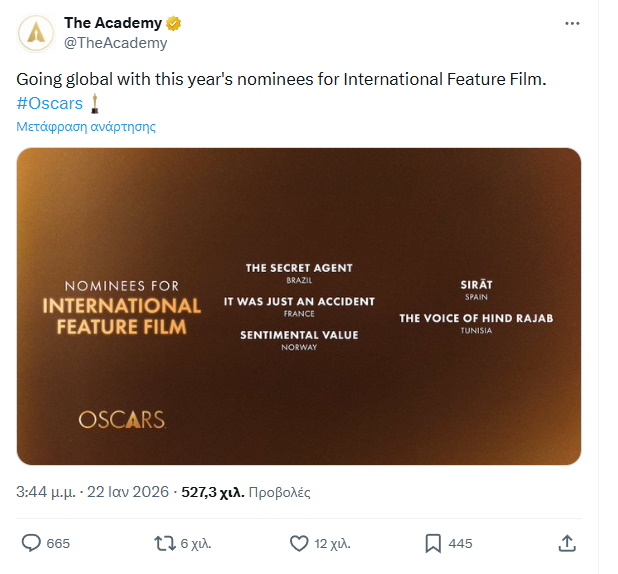Click the gold verified badge
The height and width of the screenshot is (574, 618).
pos(173,23)
